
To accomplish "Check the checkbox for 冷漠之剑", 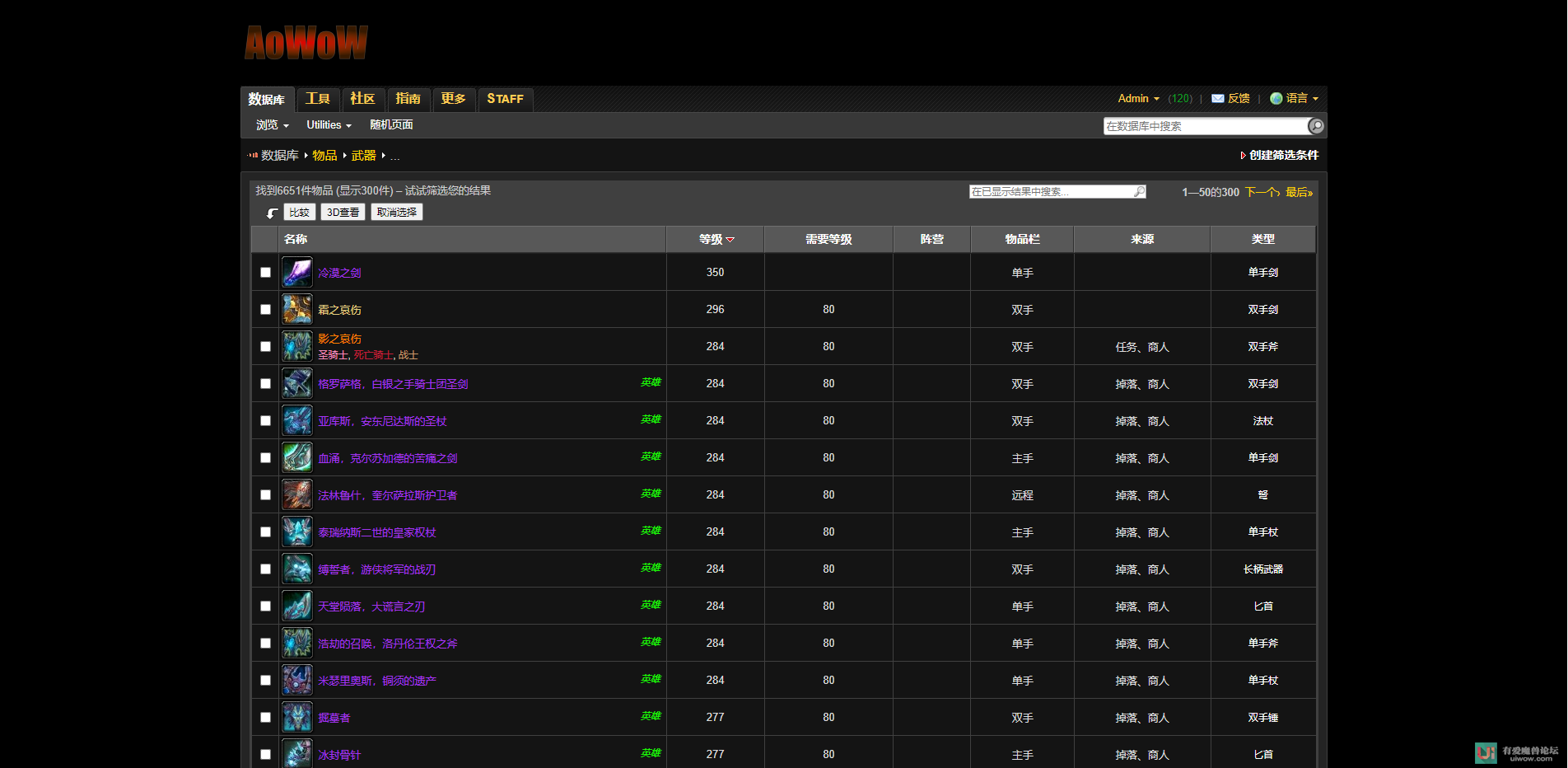I will point(265,272).
